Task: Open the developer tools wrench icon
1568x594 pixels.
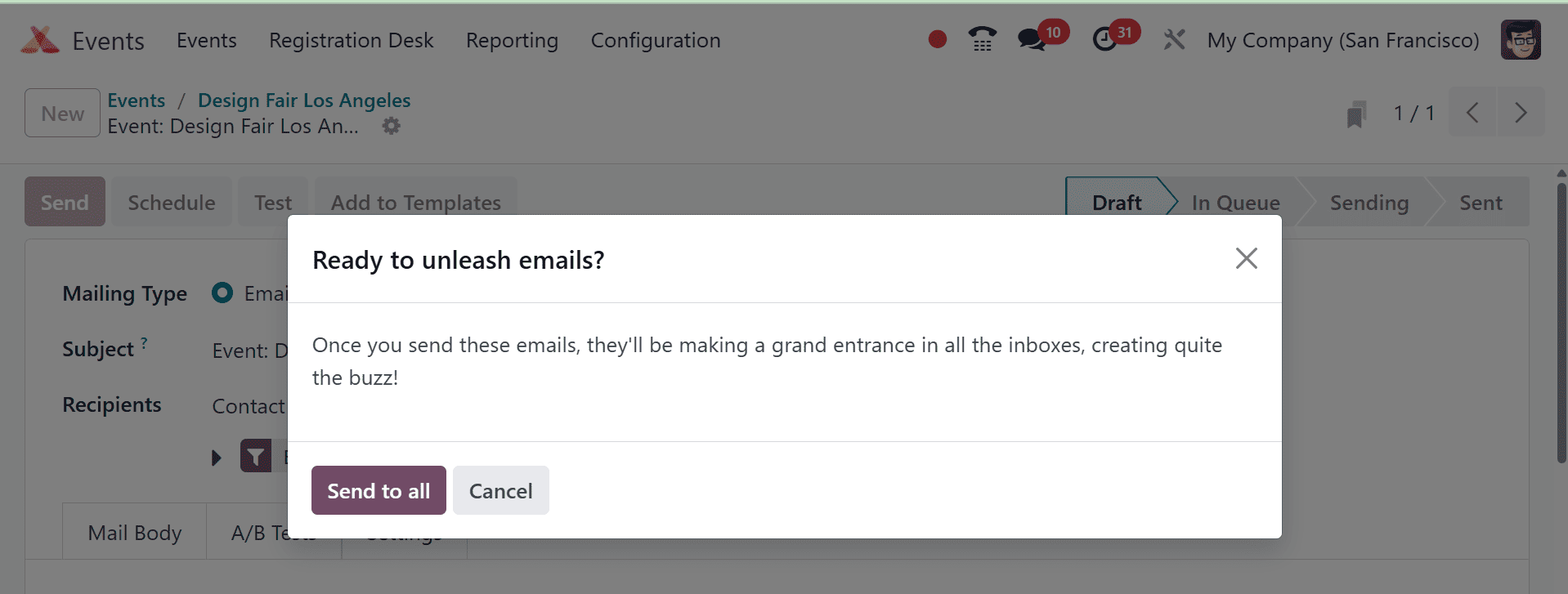Action: 1174,39
